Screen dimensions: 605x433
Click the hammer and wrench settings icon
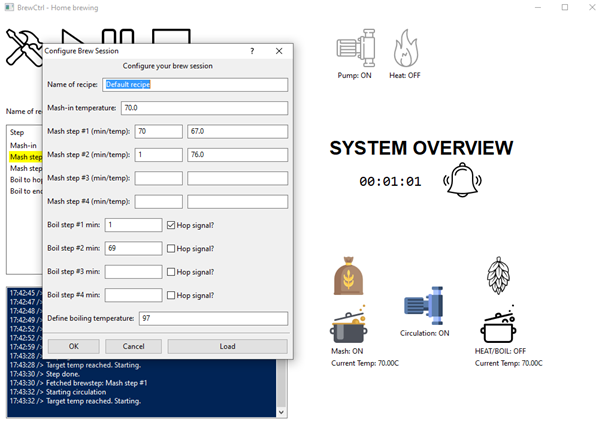22,47
